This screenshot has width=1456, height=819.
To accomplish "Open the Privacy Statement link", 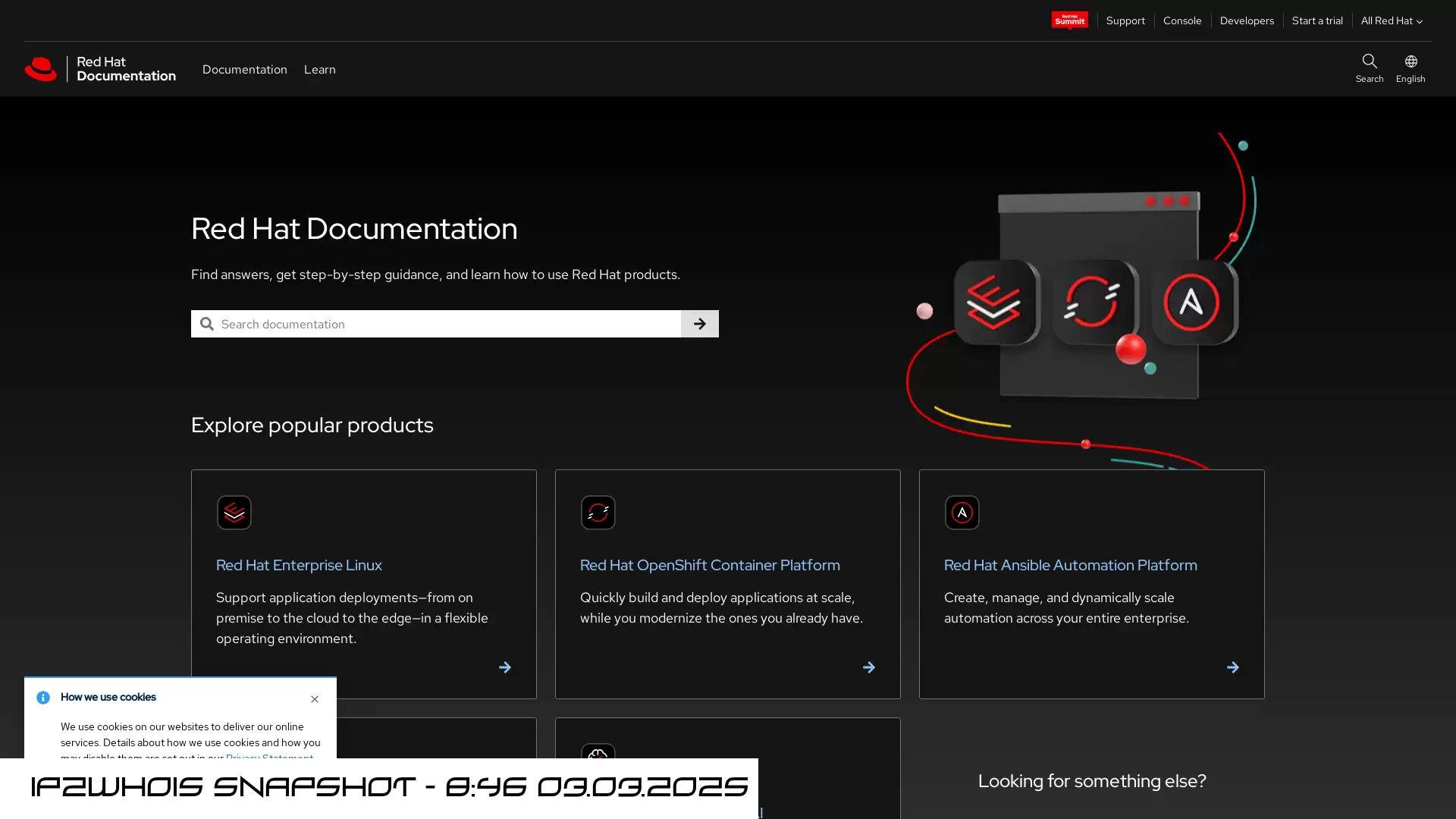I will (x=269, y=755).
